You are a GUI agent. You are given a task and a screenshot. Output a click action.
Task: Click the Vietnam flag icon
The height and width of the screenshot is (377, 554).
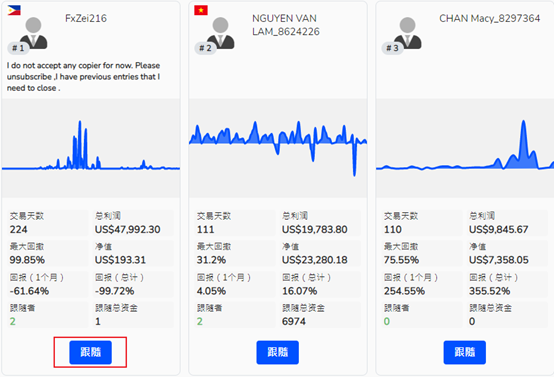(201, 11)
